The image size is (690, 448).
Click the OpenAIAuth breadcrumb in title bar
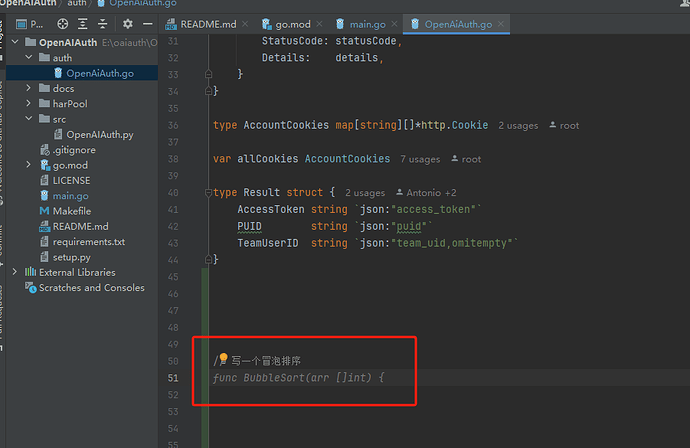tap(28, 3)
